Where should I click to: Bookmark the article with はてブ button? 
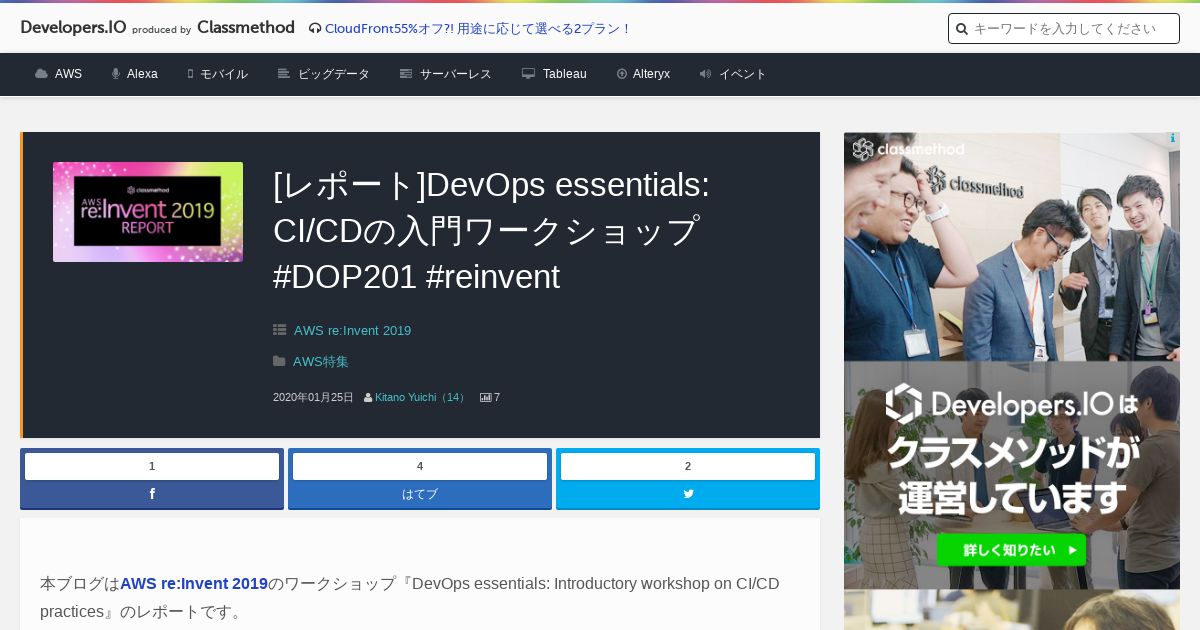420,494
